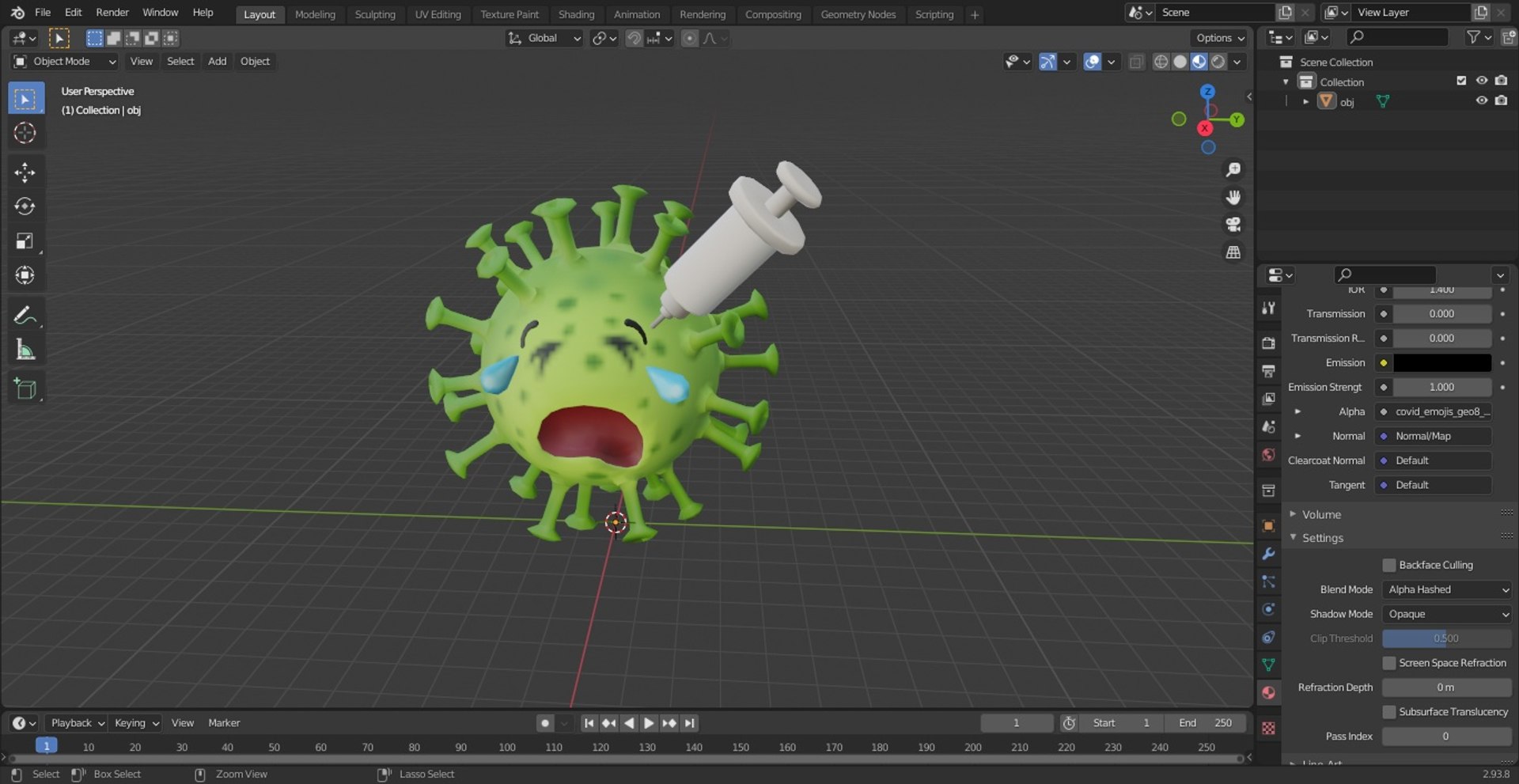Image resolution: width=1519 pixels, height=784 pixels.
Task: Toggle Collection viewport visibility eye
Action: 1482,81
